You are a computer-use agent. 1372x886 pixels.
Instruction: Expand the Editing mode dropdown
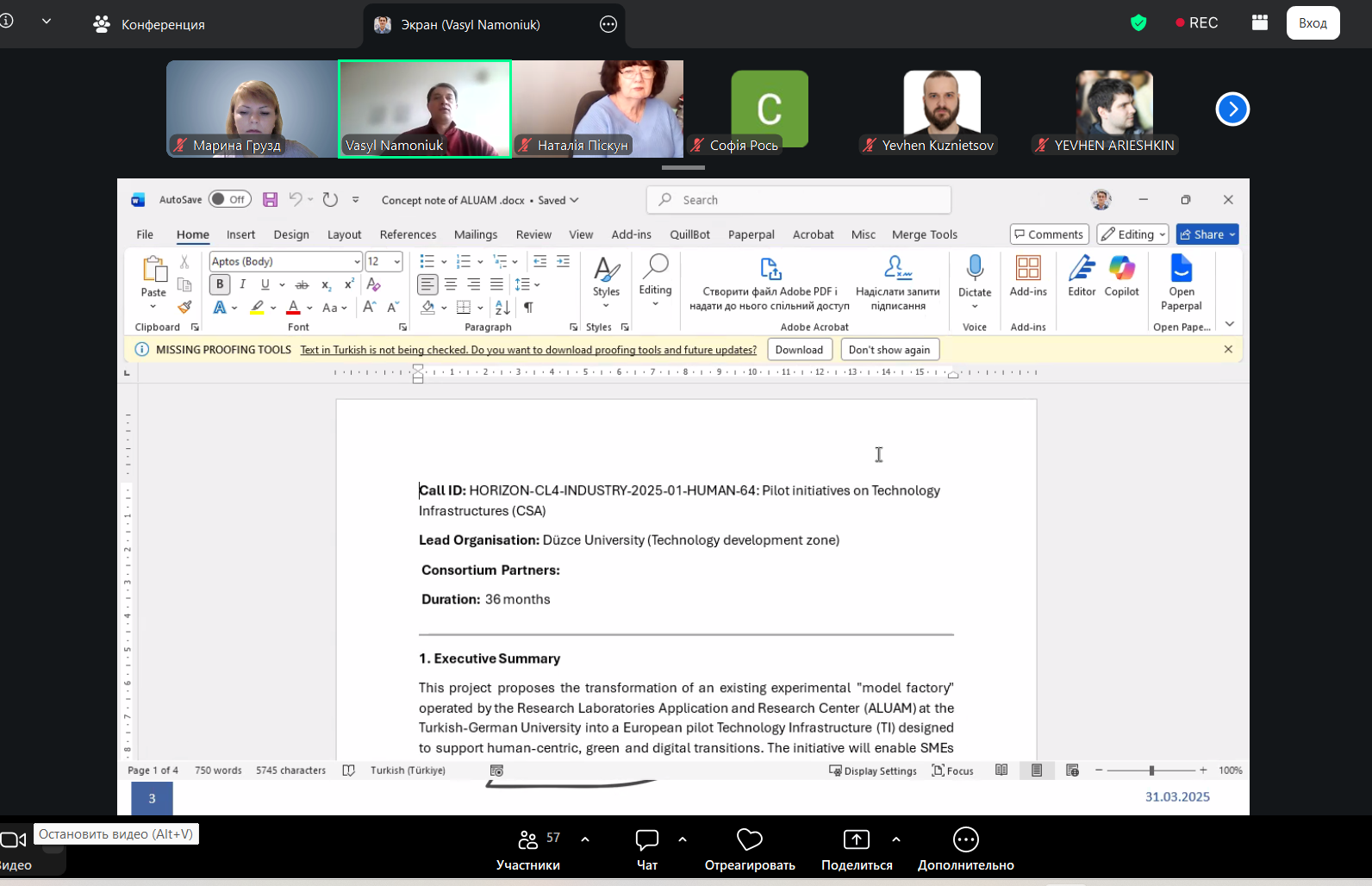click(1132, 234)
